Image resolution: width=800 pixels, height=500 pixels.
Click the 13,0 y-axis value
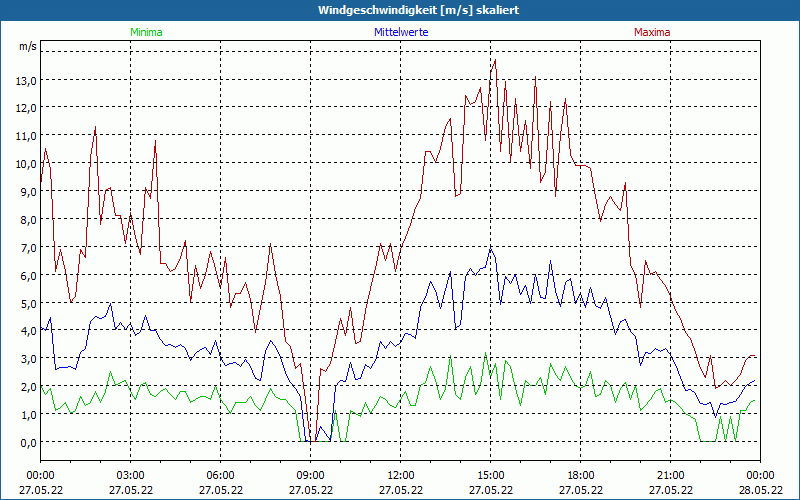pos(28,80)
